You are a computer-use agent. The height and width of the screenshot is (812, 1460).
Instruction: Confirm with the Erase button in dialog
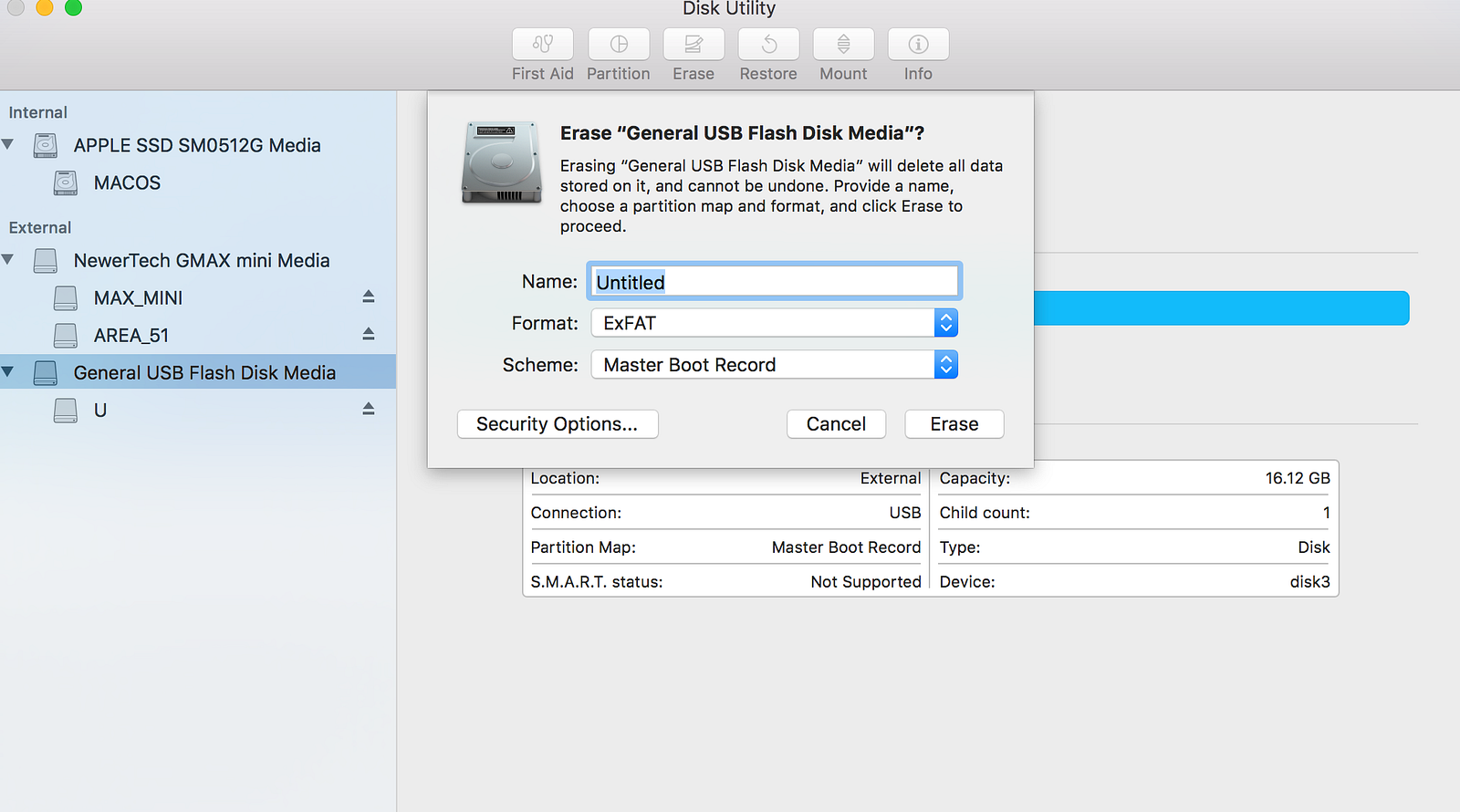click(x=954, y=424)
